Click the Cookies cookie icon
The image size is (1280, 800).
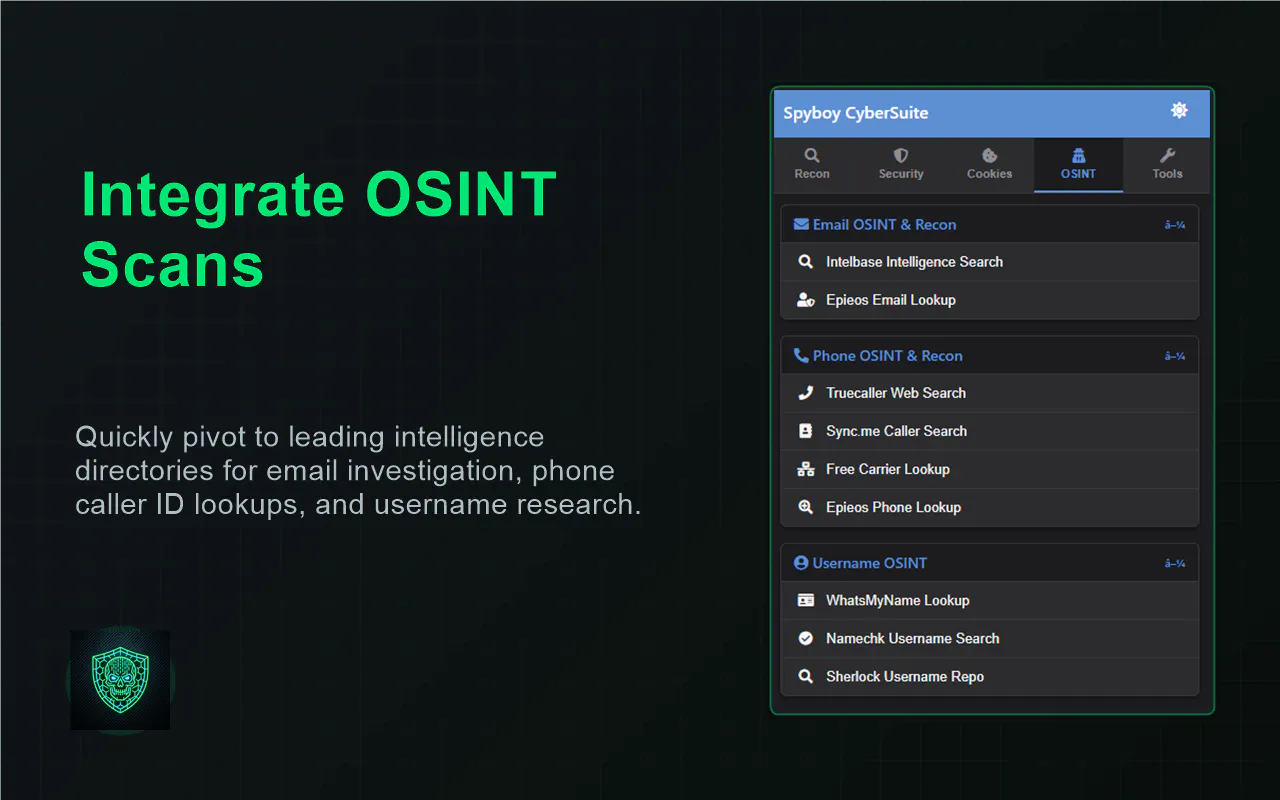990,155
